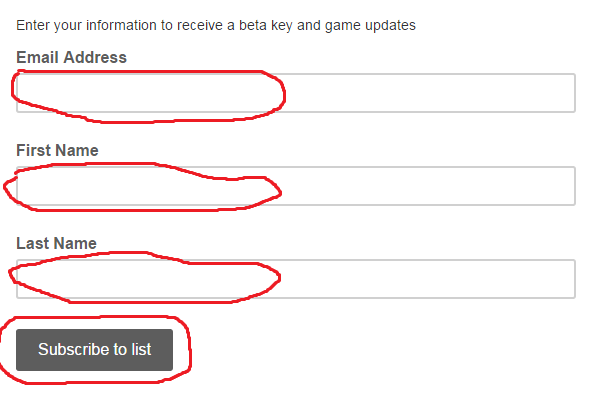Click the right end of the Last Name field
590x397 pixels.
point(557,279)
